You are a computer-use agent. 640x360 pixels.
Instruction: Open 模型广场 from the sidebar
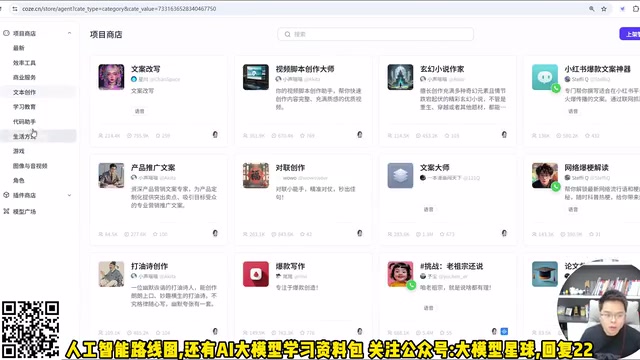[x=24, y=211]
